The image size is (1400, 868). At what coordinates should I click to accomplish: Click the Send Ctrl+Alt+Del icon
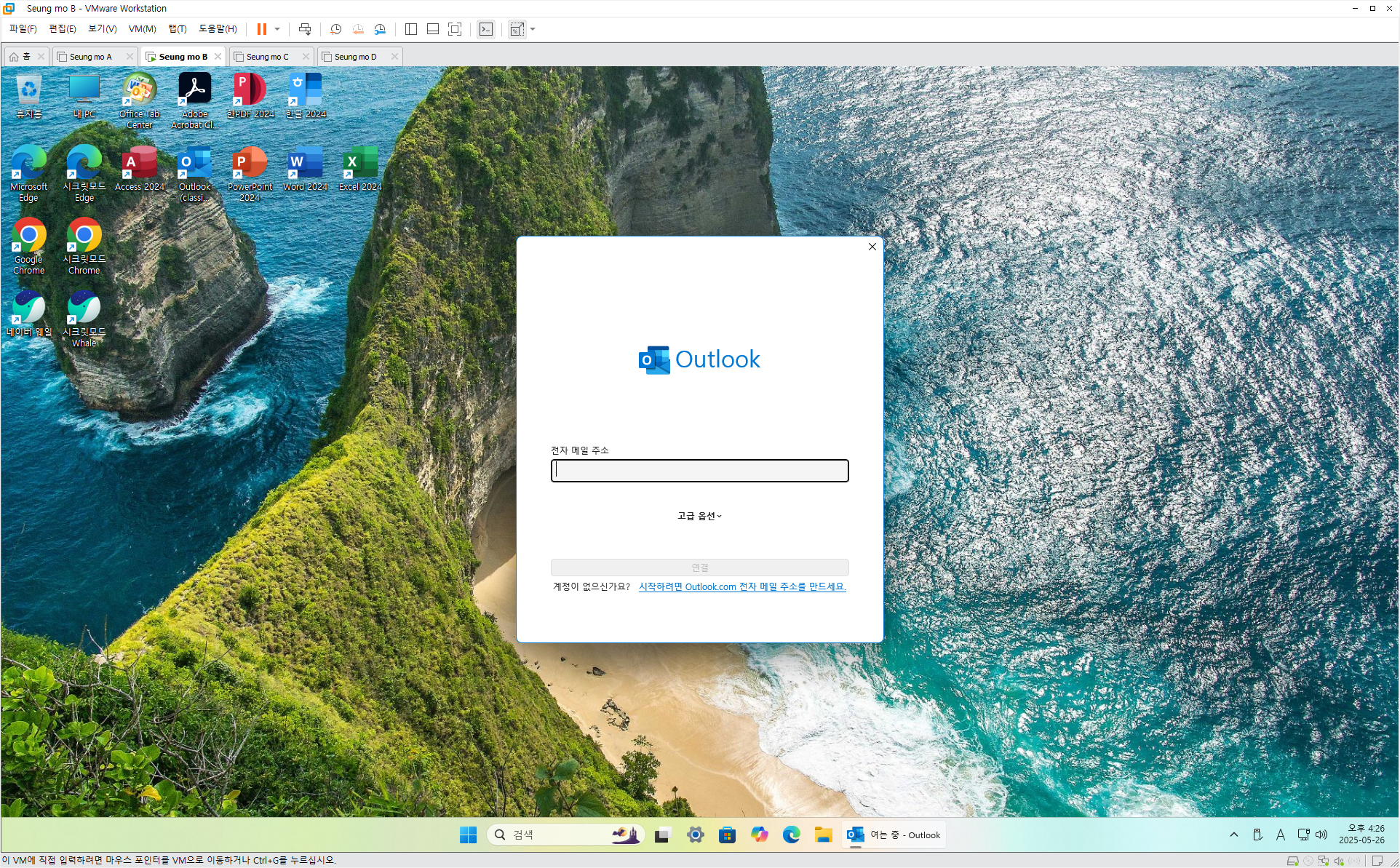coord(305,29)
